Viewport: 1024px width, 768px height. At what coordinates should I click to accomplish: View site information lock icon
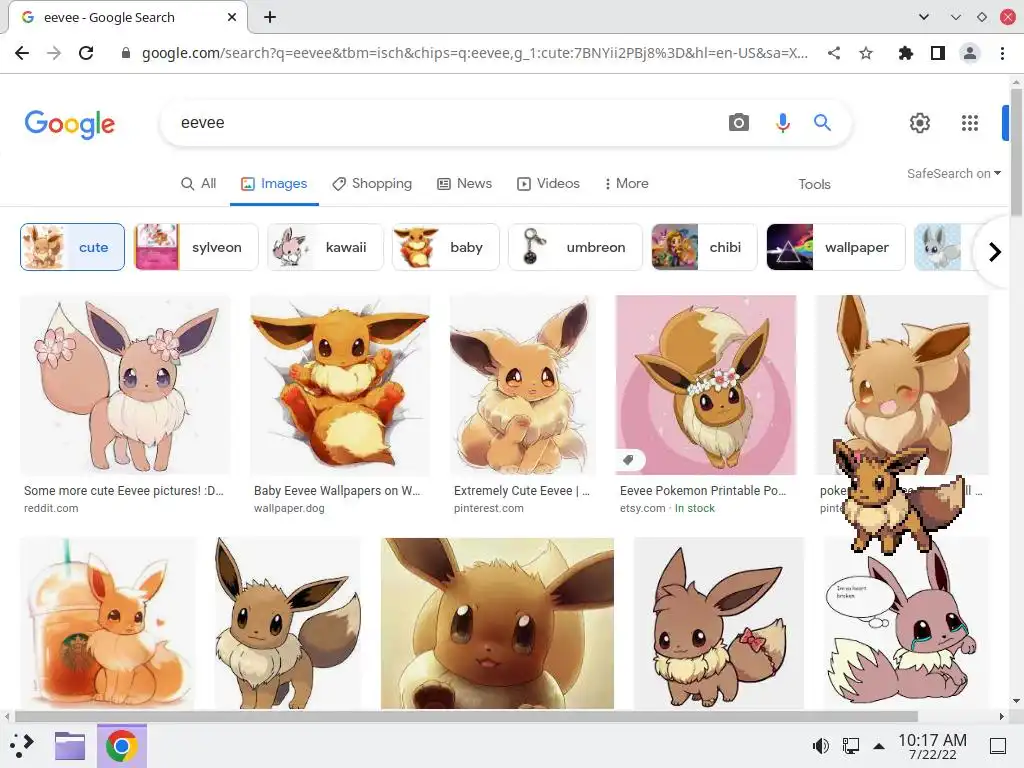coord(126,53)
